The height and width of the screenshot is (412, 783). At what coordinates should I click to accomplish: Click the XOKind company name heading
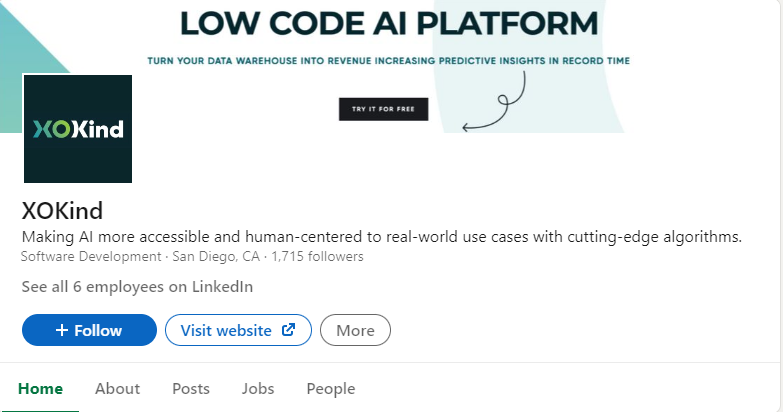click(62, 211)
